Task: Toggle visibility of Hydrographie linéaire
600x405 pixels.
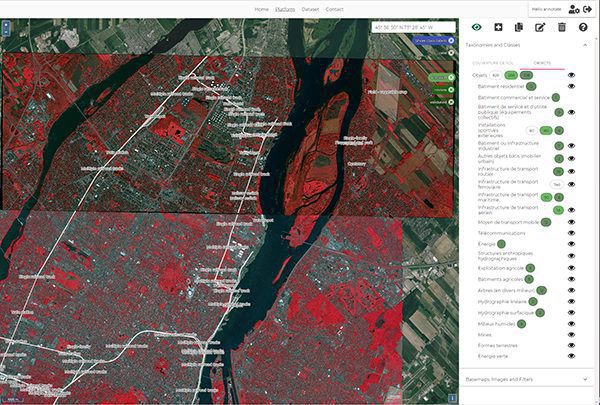Action: tap(572, 301)
